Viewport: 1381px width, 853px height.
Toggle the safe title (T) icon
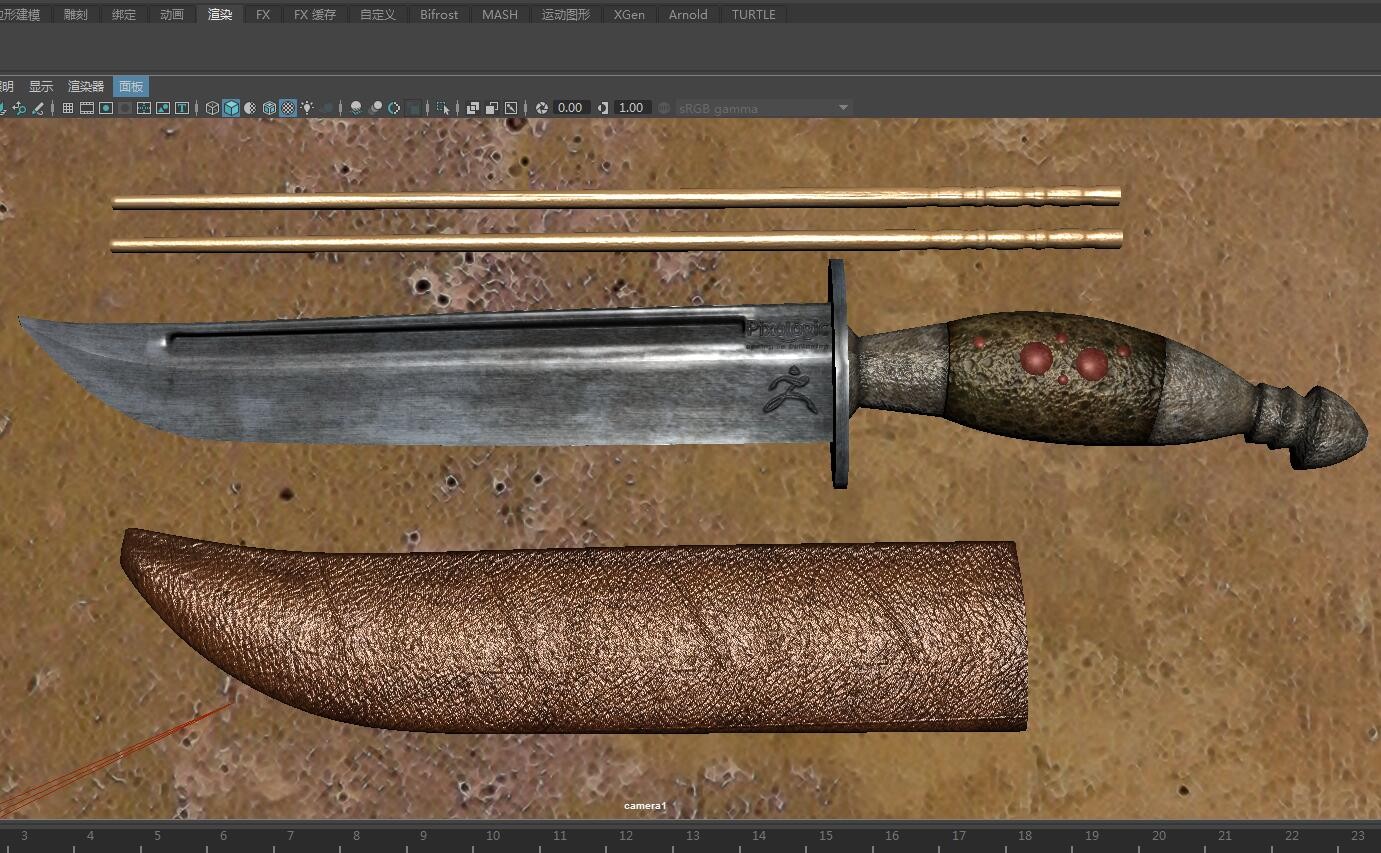182,108
